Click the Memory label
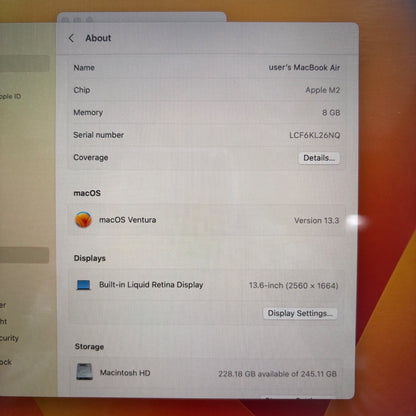416x416 pixels. [88, 113]
